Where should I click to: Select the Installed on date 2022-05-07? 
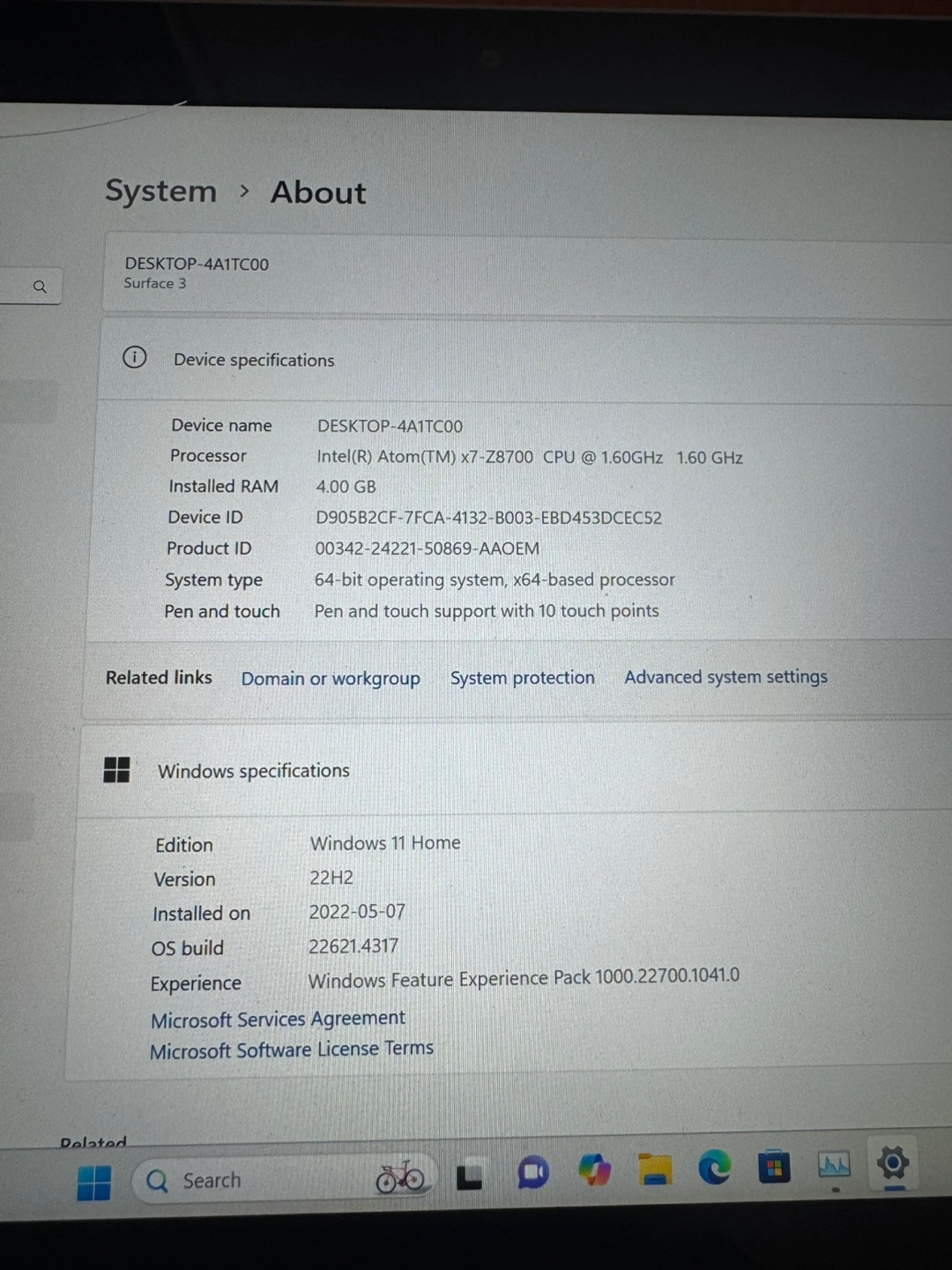[x=356, y=911]
